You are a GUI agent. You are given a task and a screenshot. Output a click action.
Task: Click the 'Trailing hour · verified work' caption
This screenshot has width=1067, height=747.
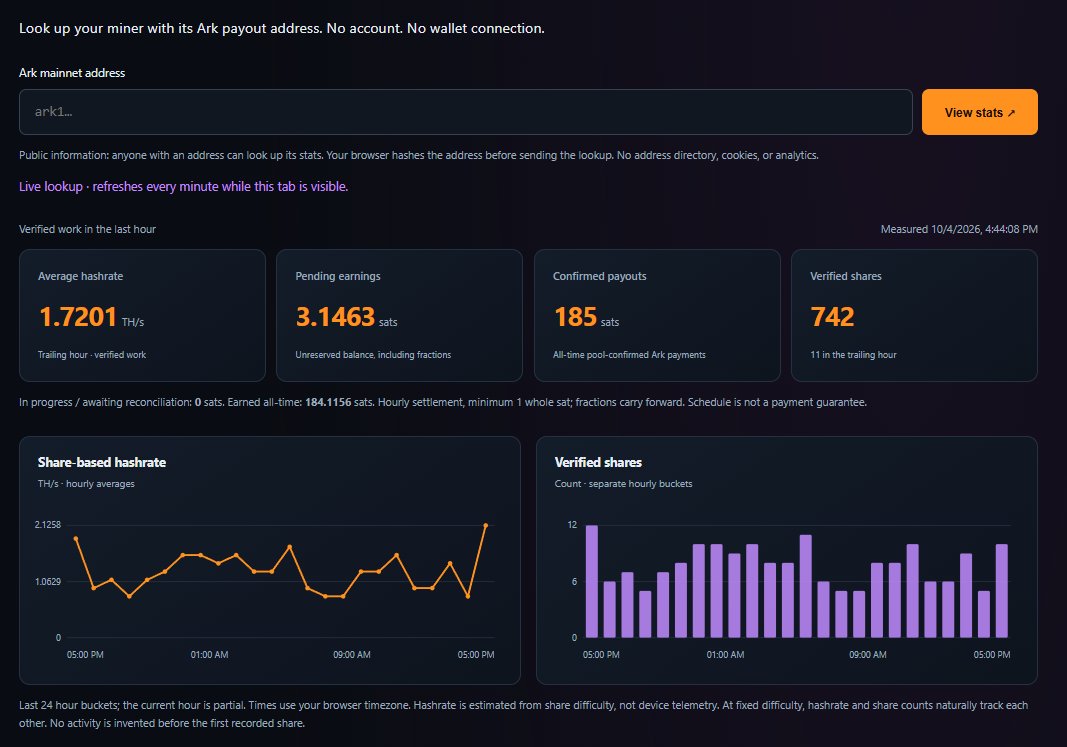coord(92,354)
